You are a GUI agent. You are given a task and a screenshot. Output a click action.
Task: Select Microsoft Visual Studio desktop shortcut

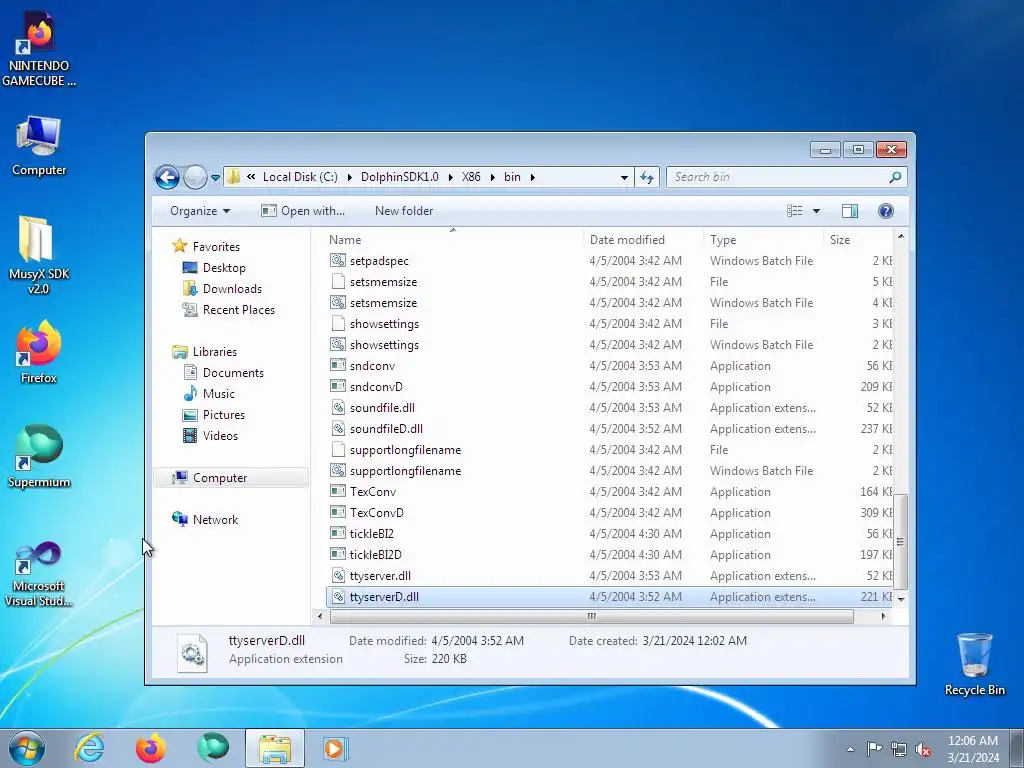click(39, 575)
